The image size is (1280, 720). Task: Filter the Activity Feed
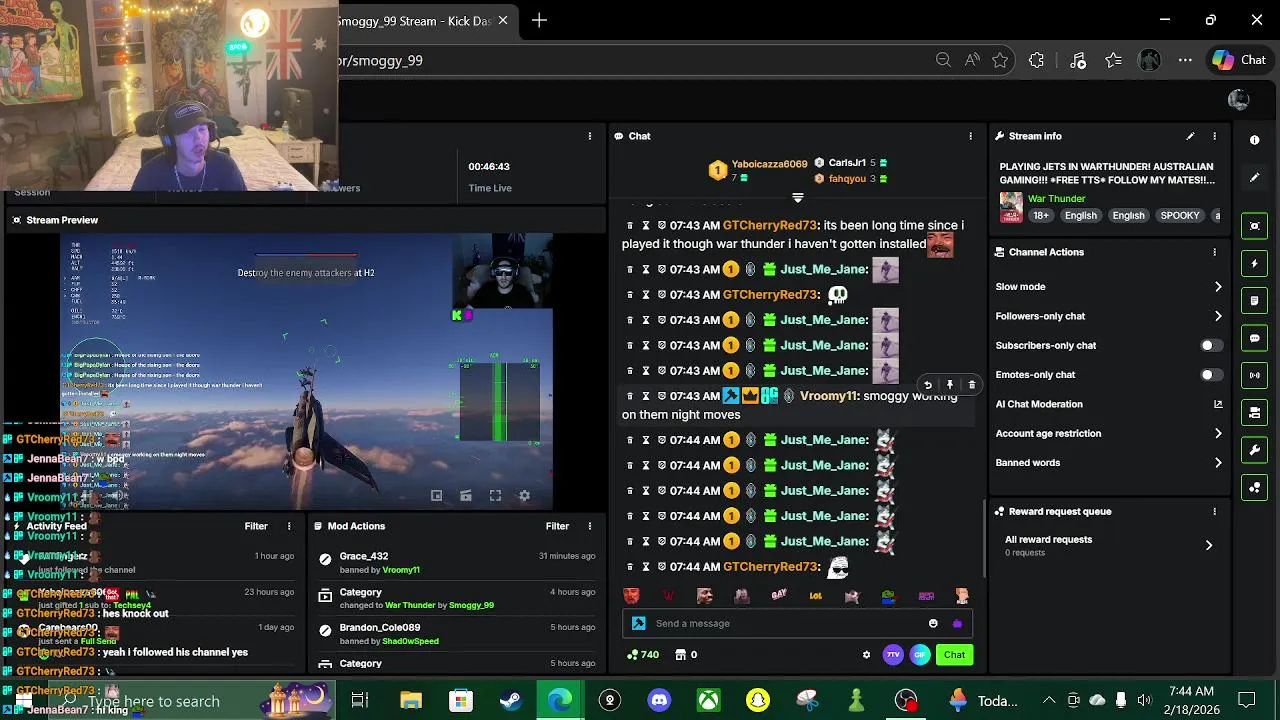pyautogui.click(x=256, y=526)
